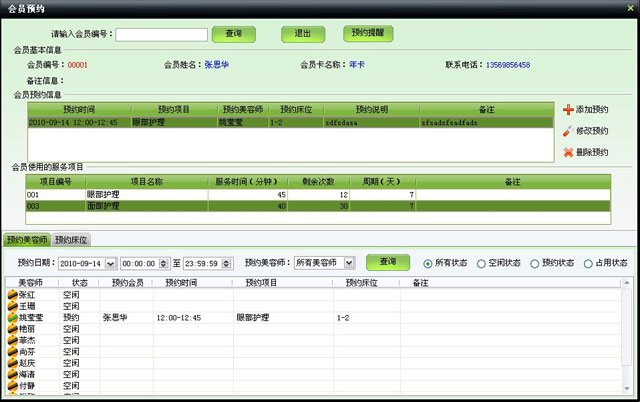Screen dimensions: 640x402
Task: Click the 预约提醒 button
Action: coord(367,33)
